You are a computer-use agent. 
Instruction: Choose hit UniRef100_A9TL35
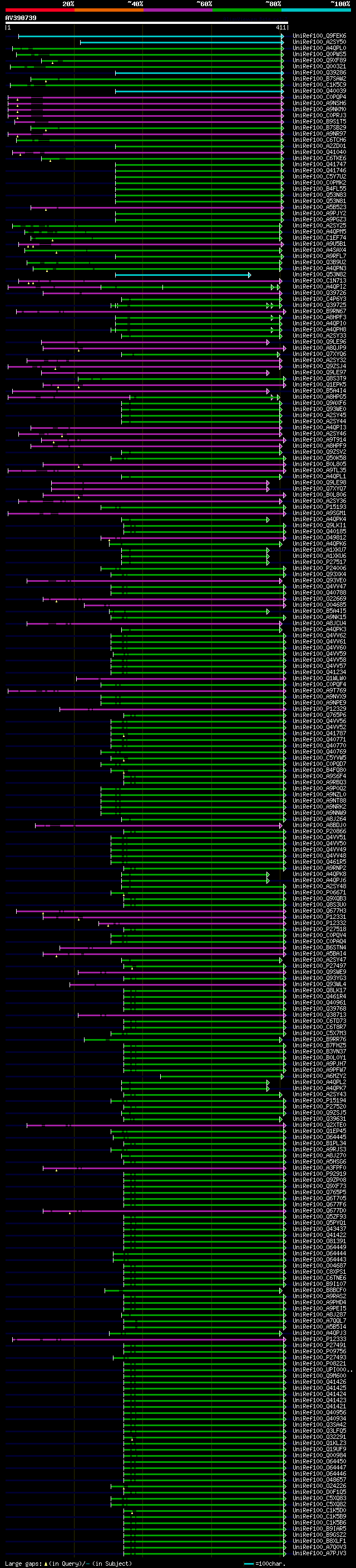click(x=319, y=471)
